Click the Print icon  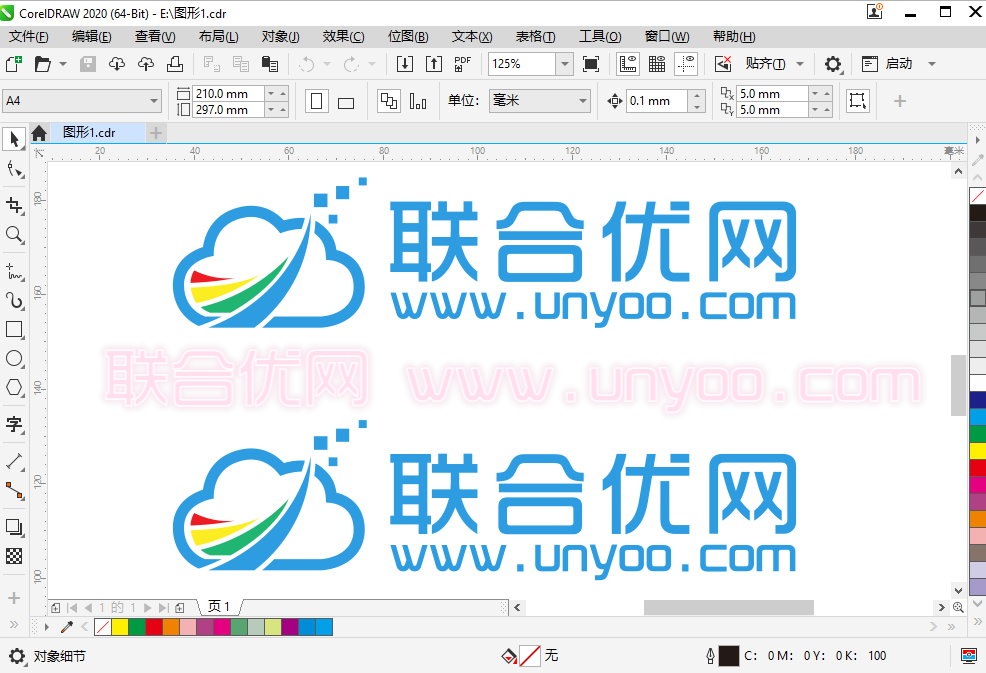point(175,64)
